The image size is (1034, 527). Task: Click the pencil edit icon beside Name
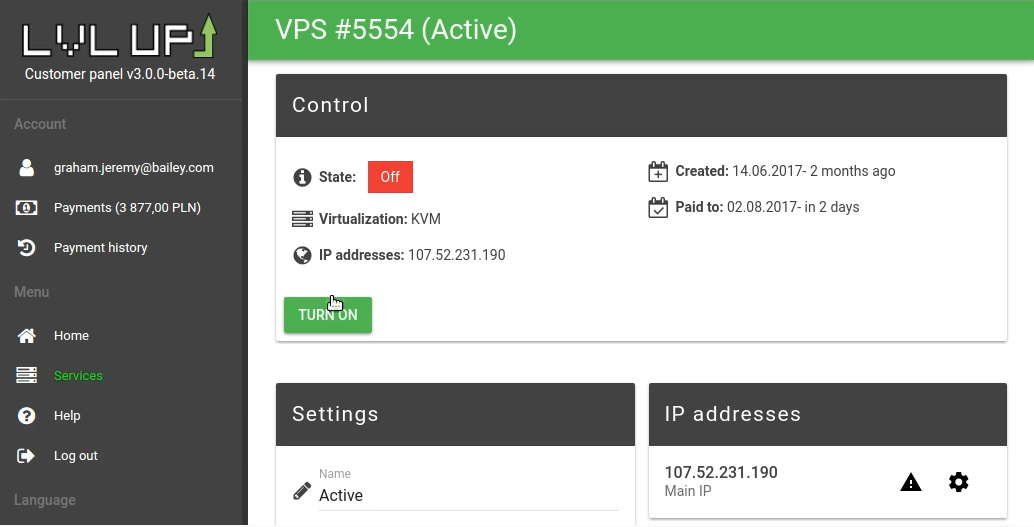pos(302,491)
